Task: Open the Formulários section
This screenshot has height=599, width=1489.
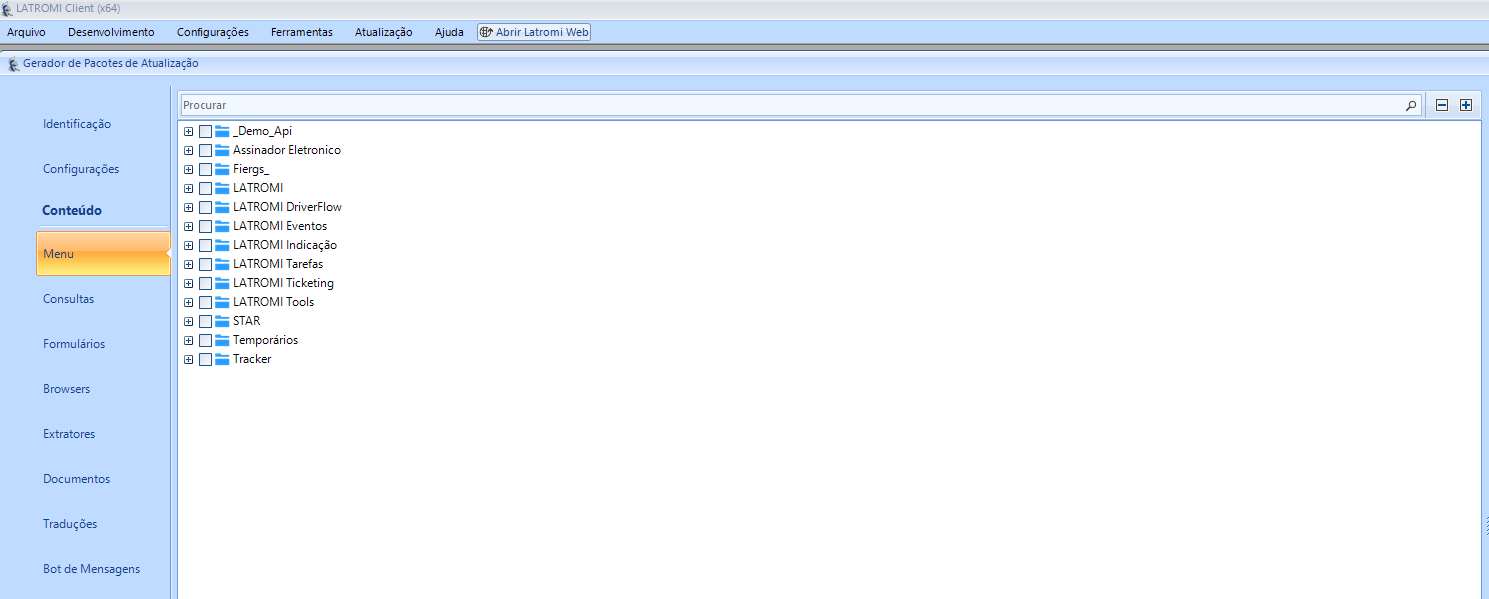Action: [74, 344]
